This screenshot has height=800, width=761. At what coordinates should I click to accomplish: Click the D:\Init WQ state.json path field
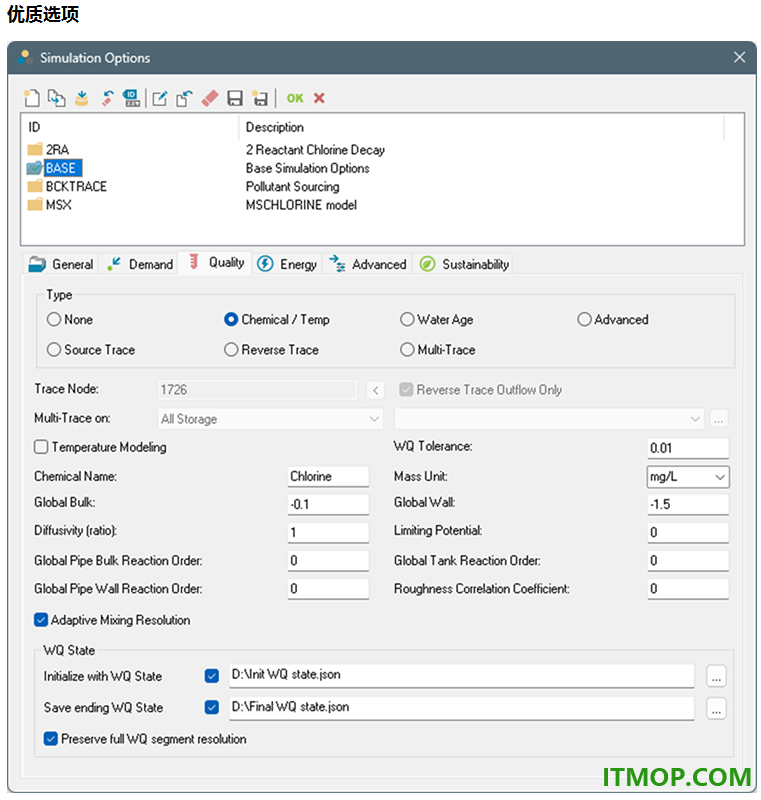462,675
